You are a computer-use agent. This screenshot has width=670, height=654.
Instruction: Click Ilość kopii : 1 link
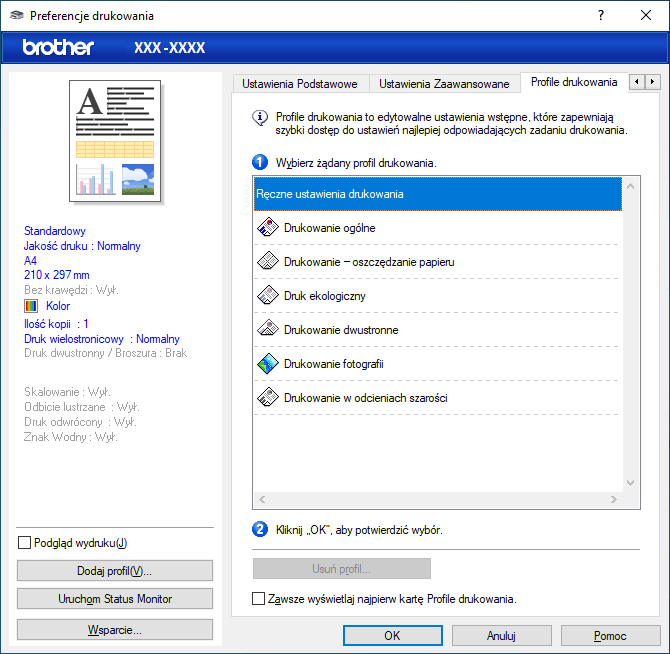coord(56,324)
